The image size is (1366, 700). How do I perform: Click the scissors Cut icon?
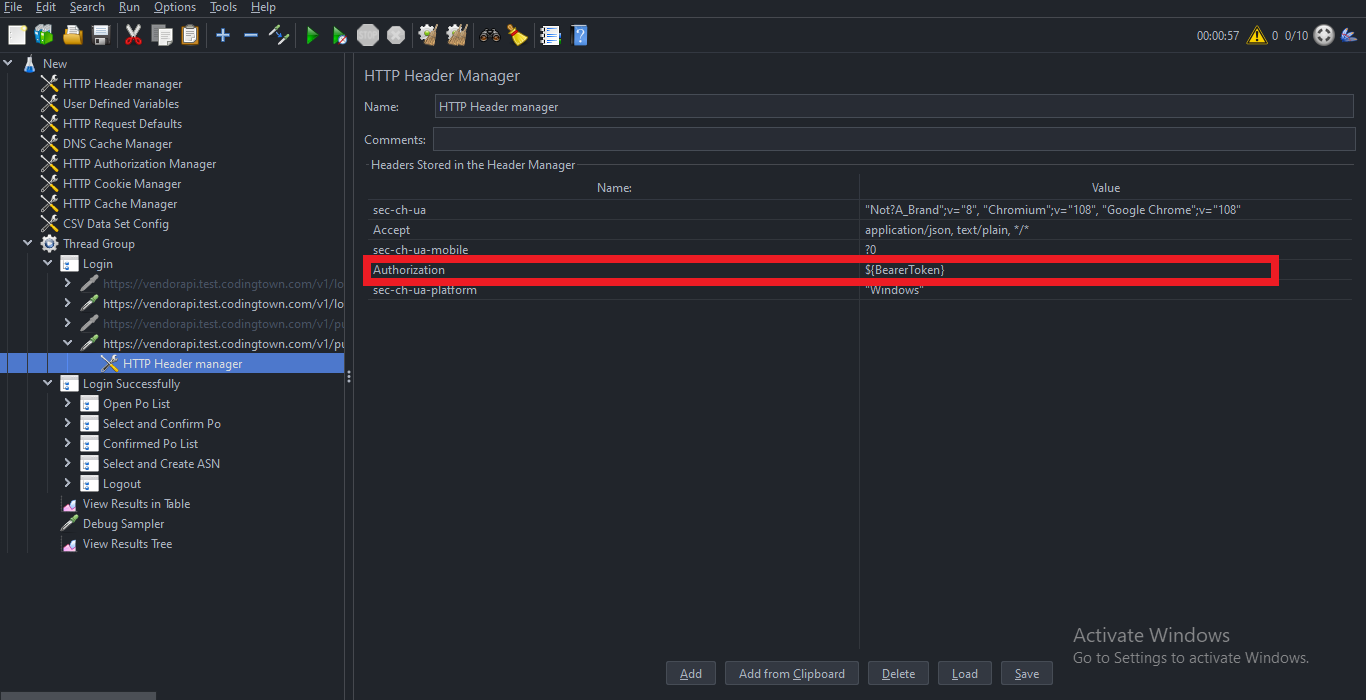tap(133, 35)
